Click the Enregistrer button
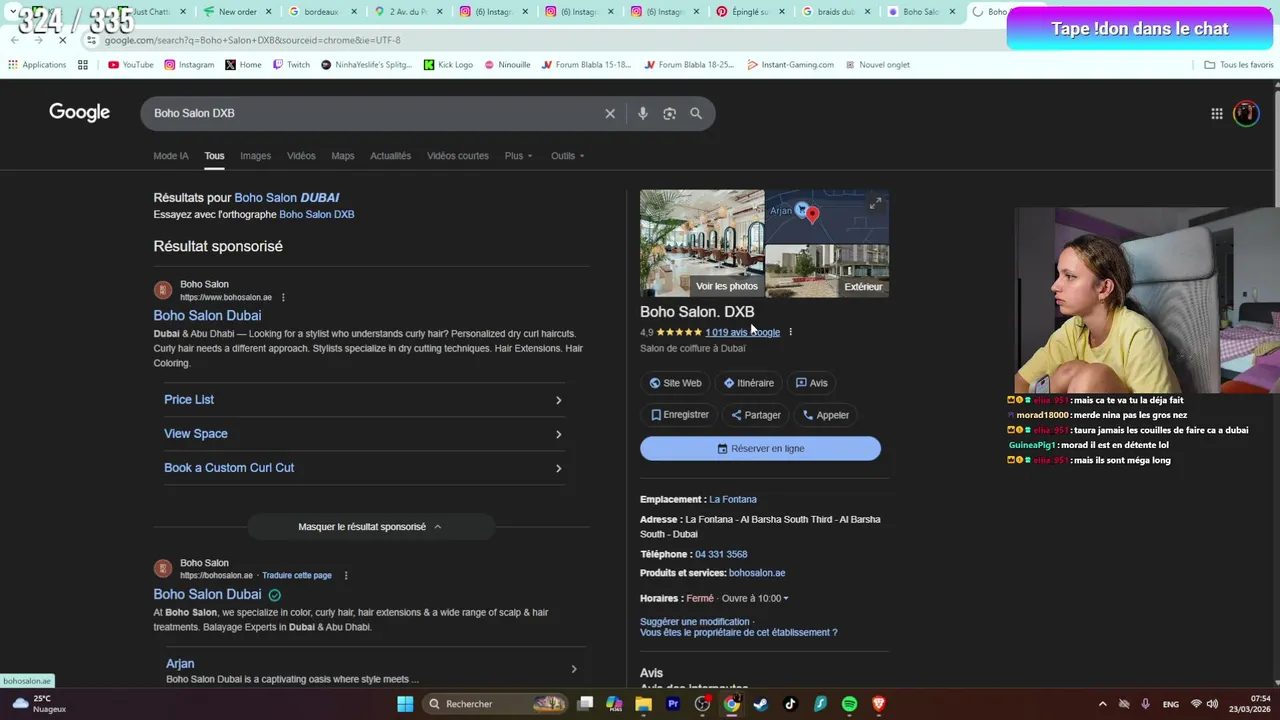1280x720 pixels. point(679,415)
